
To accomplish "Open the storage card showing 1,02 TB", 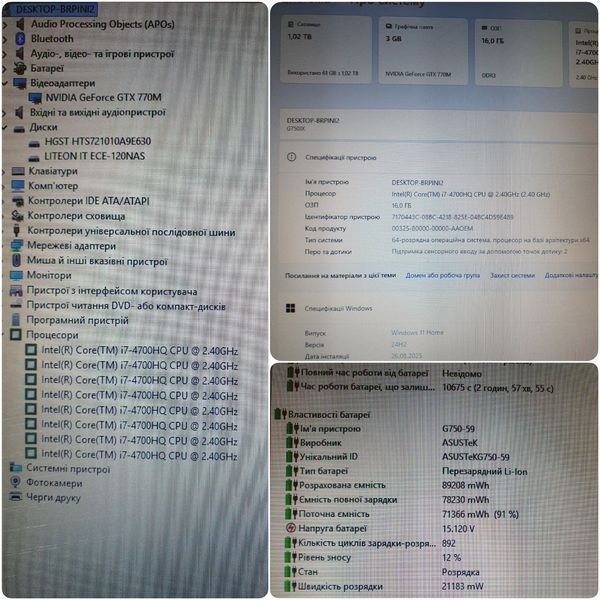I will pos(326,50).
